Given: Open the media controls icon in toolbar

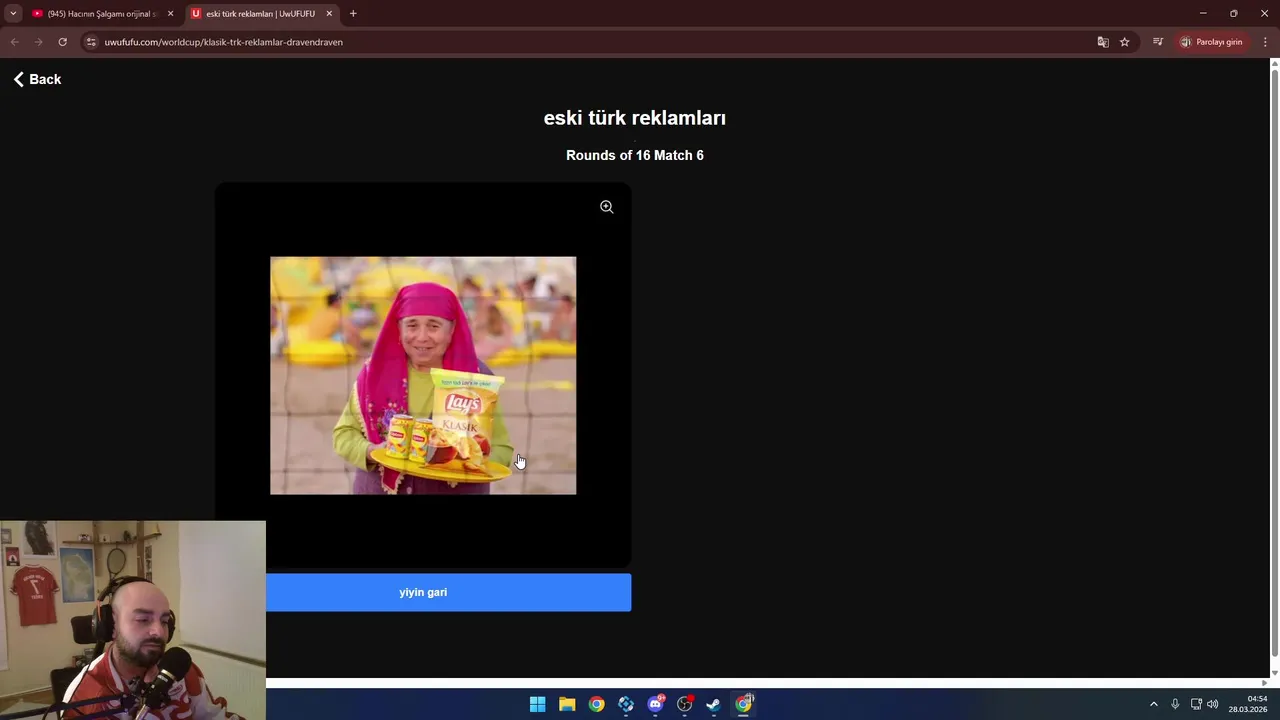Looking at the screenshot, I should tap(1158, 42).
